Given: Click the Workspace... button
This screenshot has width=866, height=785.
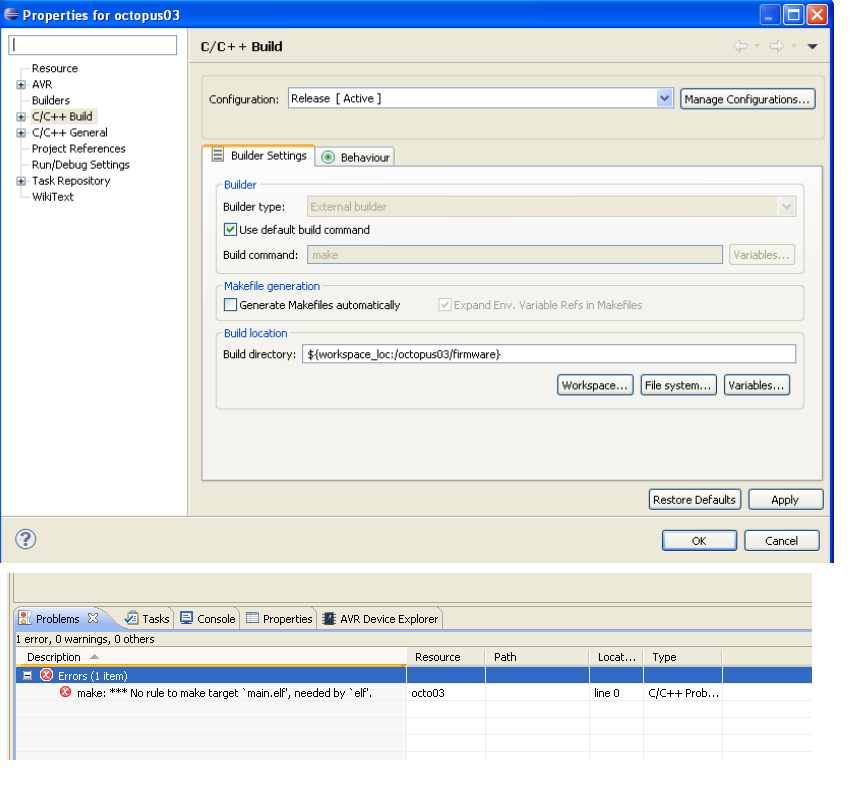Looking at the screenshot, I should 595,385.
